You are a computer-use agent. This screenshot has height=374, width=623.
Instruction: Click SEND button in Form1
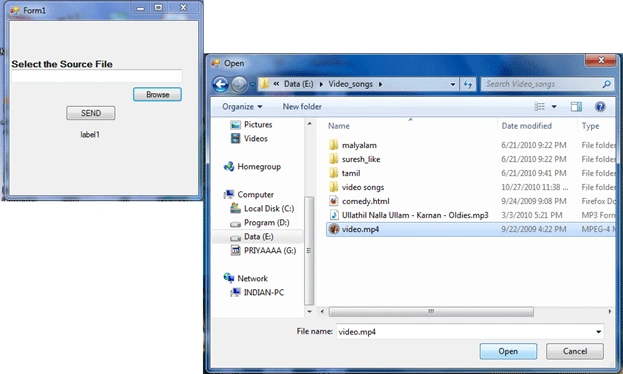[91, 113]
